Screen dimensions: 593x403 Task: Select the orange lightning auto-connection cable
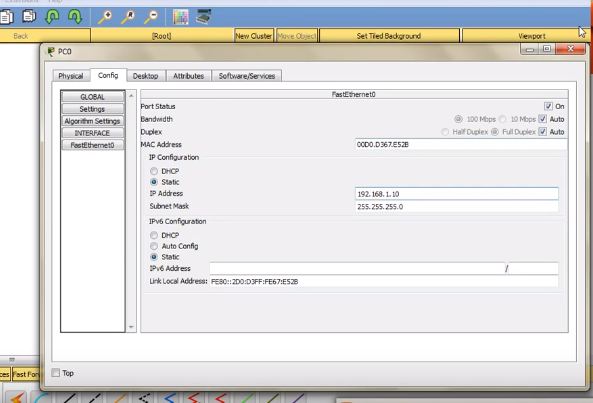point(17,398)
